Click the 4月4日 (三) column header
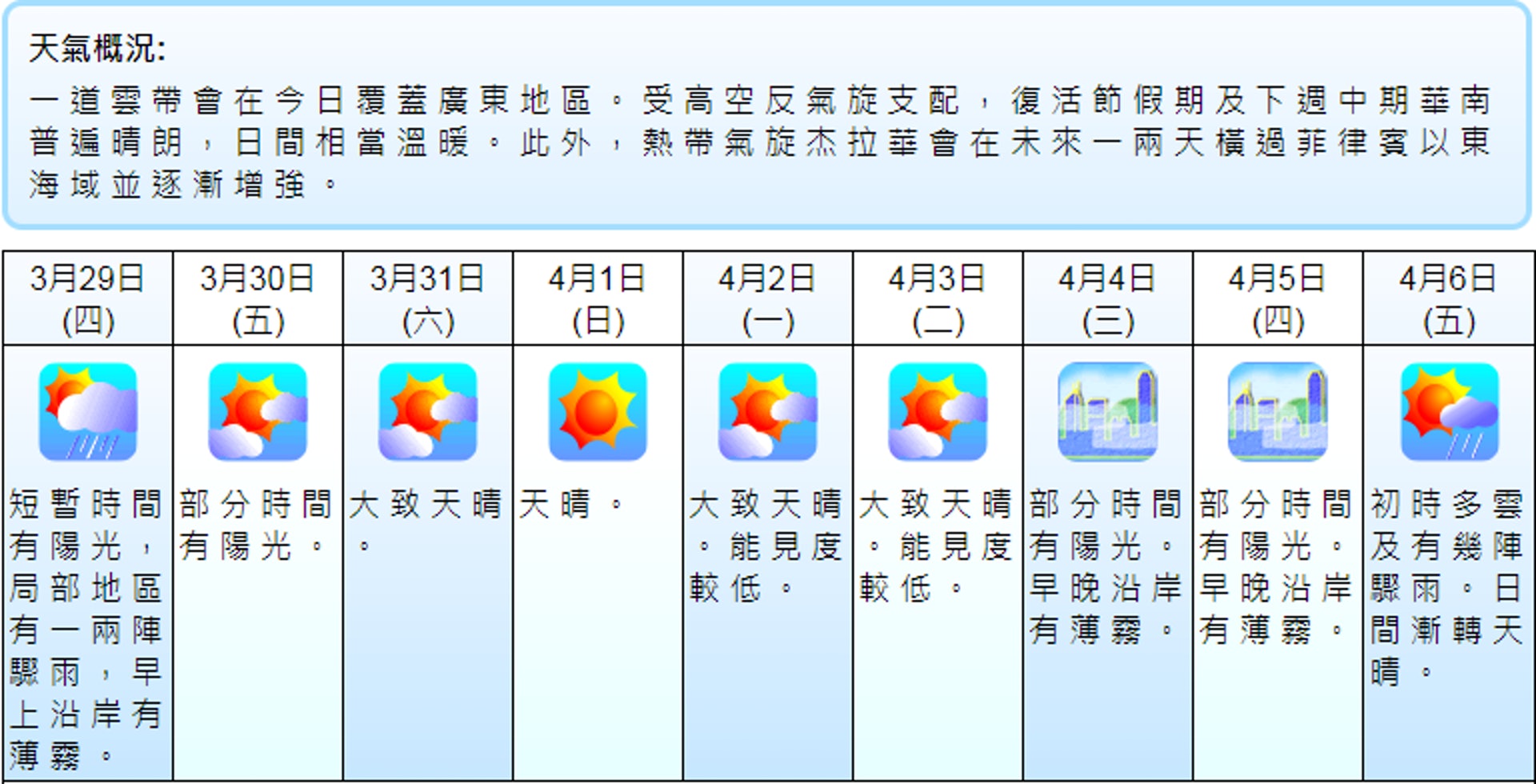The width and height of the screenshot is (1536, 784). (x=1108, y=299)
